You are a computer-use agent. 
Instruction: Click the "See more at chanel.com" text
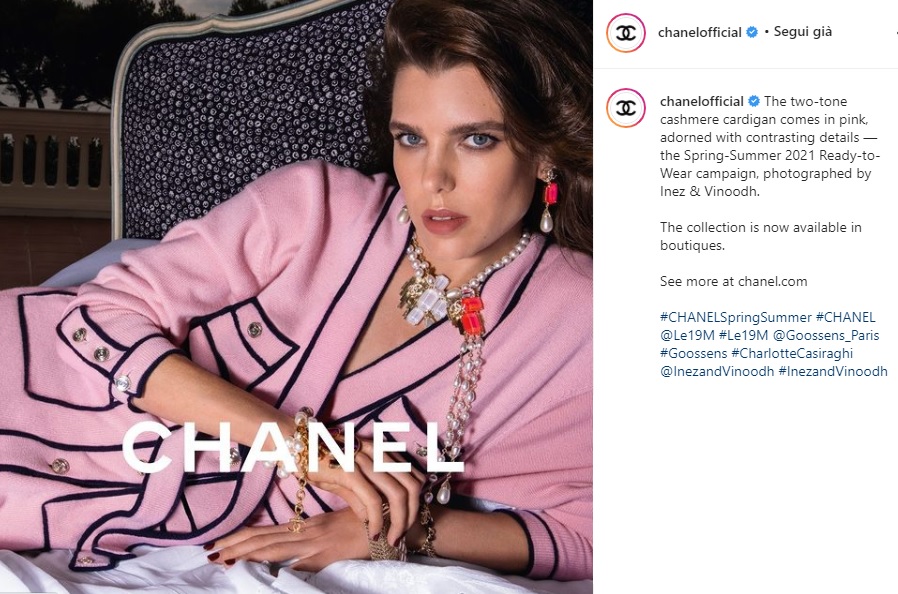coord(733,281)
